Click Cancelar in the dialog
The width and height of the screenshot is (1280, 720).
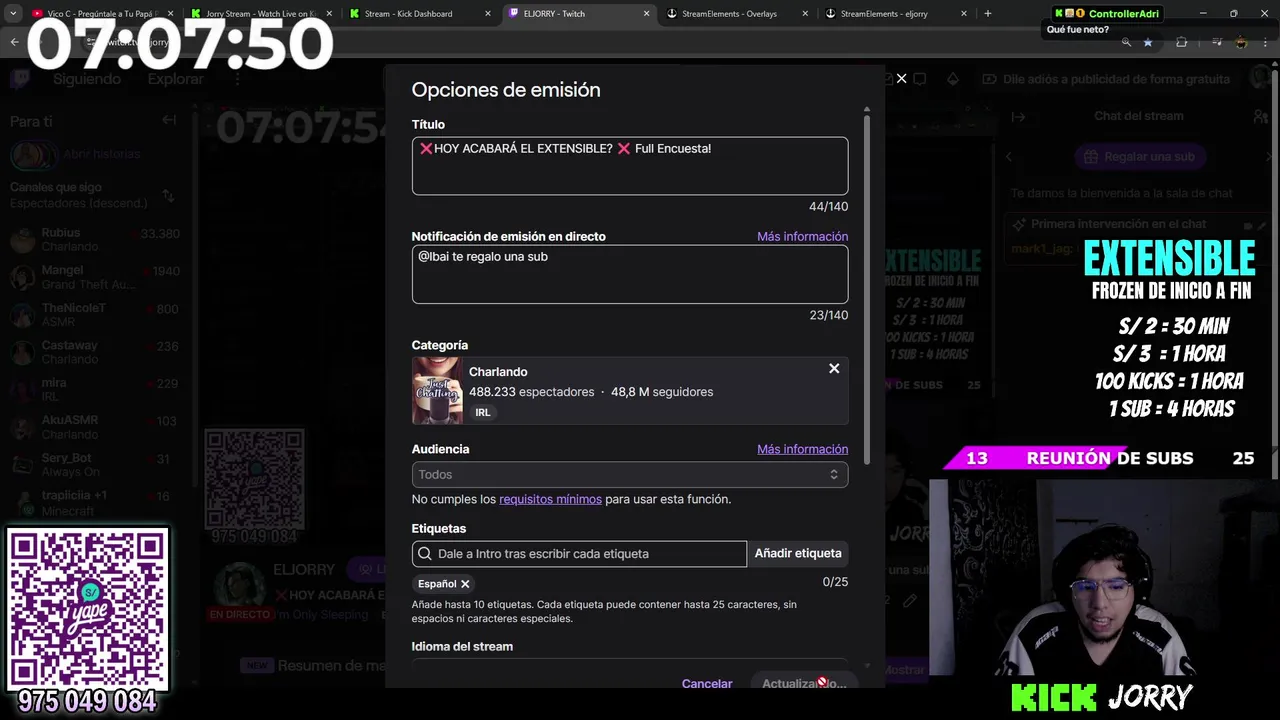pos(707,684)
